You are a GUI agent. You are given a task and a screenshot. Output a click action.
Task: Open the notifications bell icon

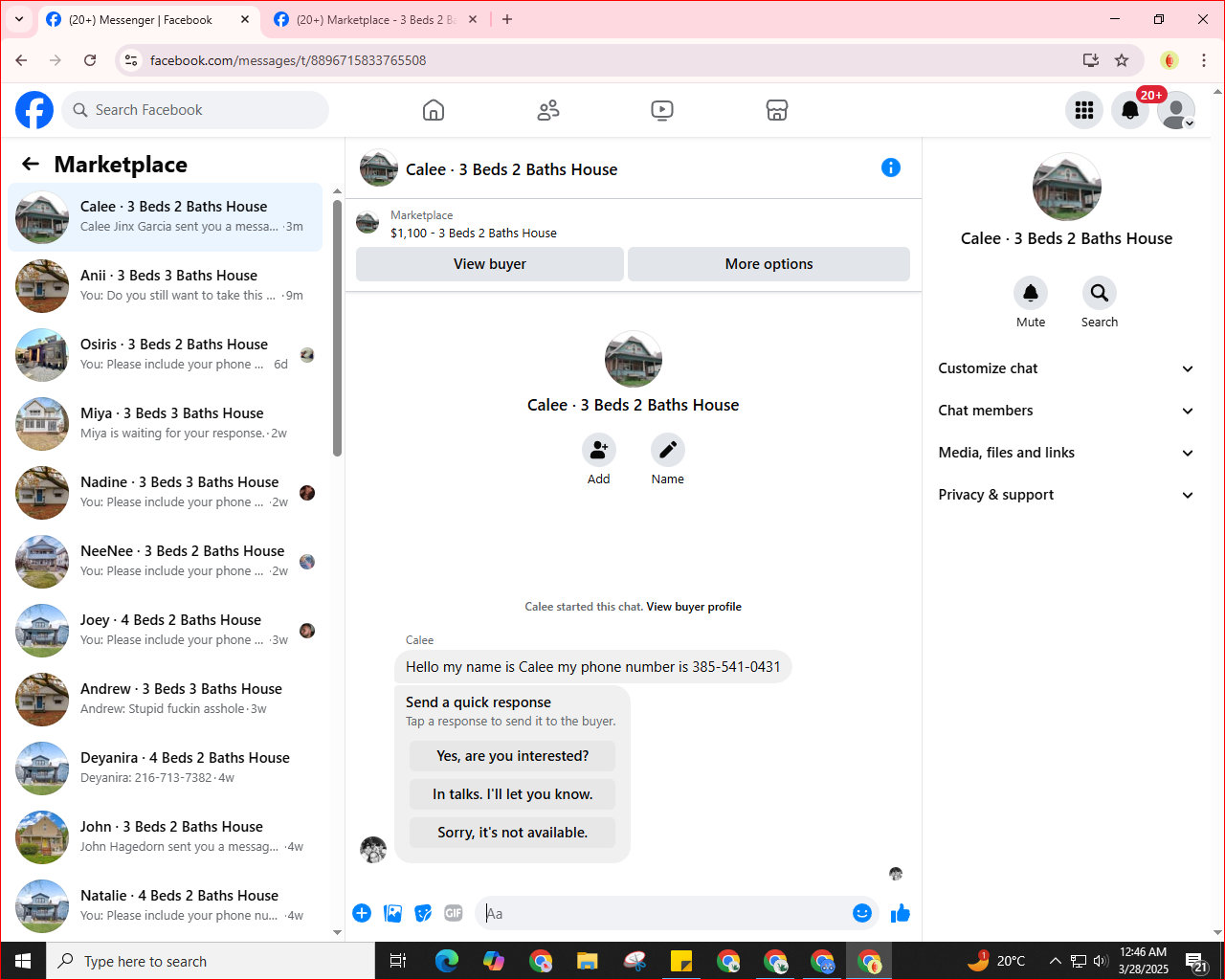pyautogui.click(x=1130, y=110)
